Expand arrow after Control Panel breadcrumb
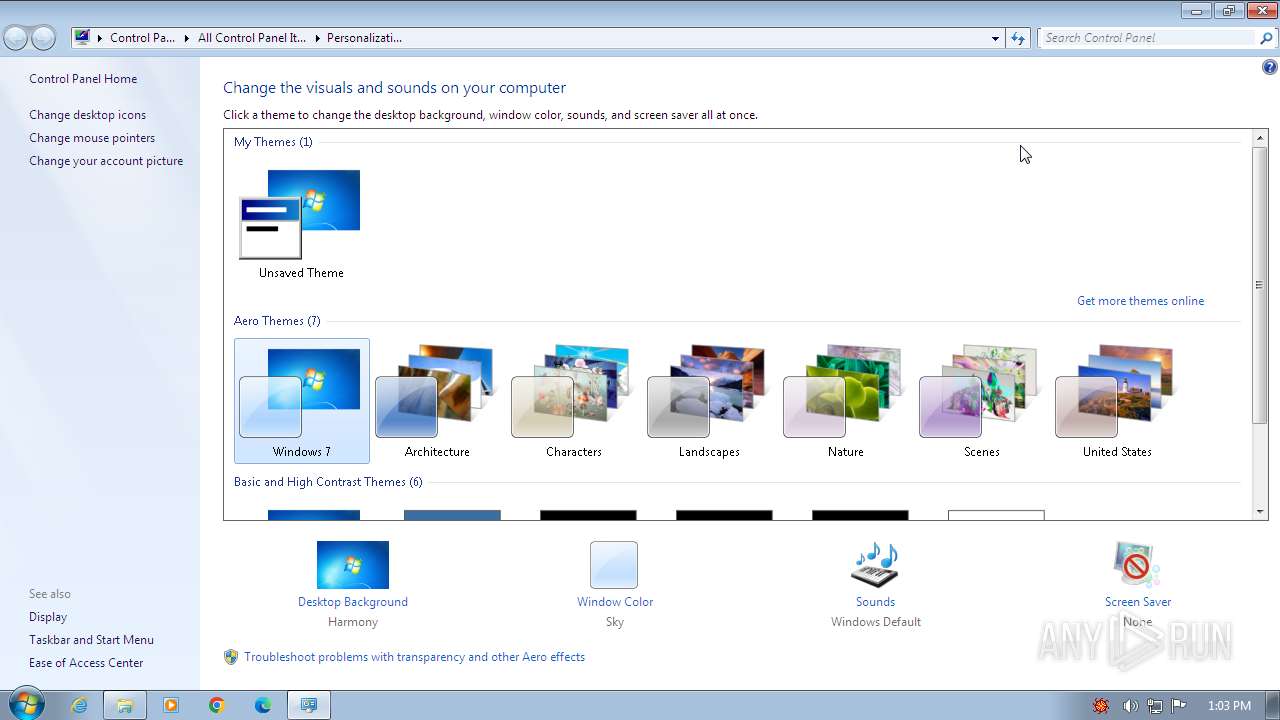This screenshot has width=1280, height=720. pyautogui.click(x=187, y=38)
